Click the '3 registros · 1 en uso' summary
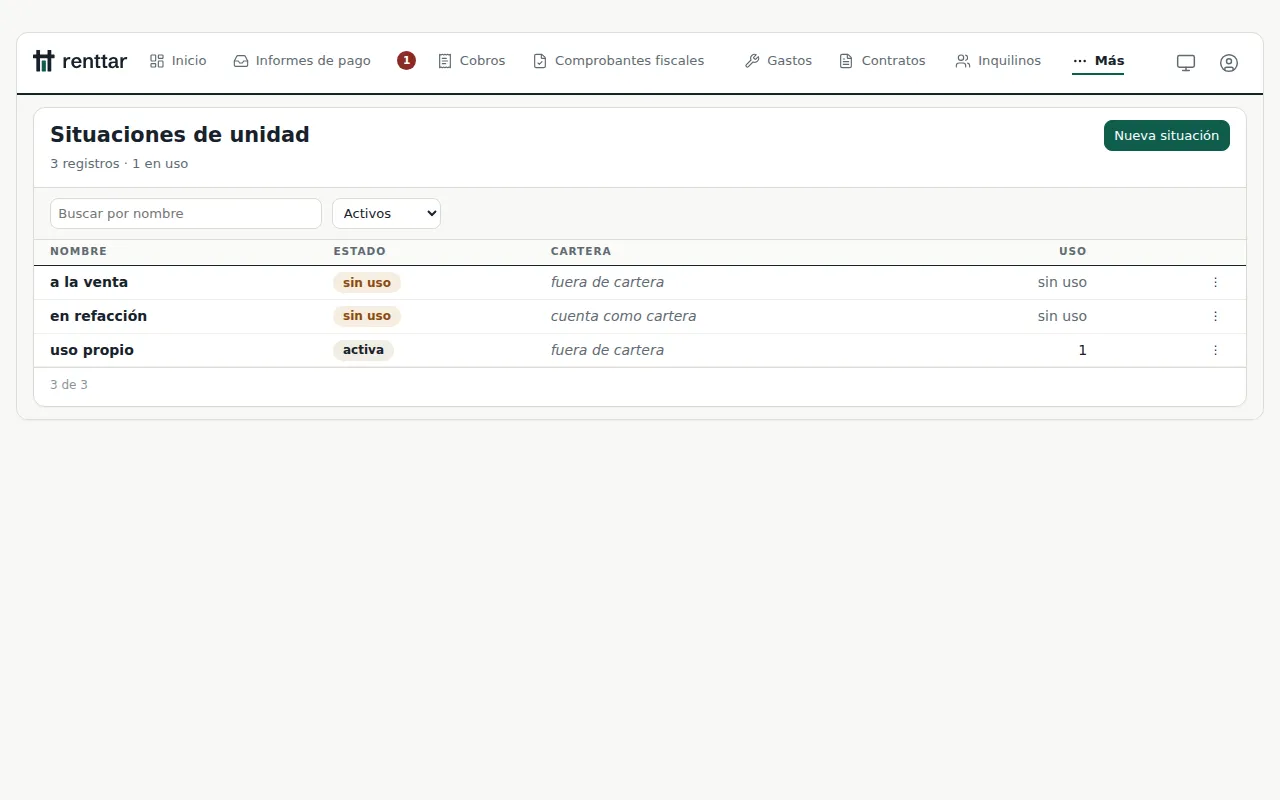 point(119,163)
